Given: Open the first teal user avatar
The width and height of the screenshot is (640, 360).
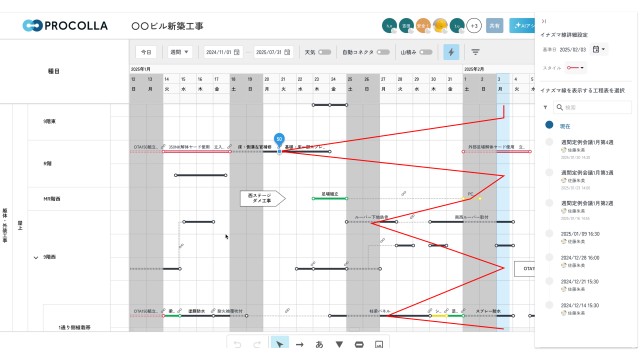Looking at the screenshot, I should pos(389,26).
